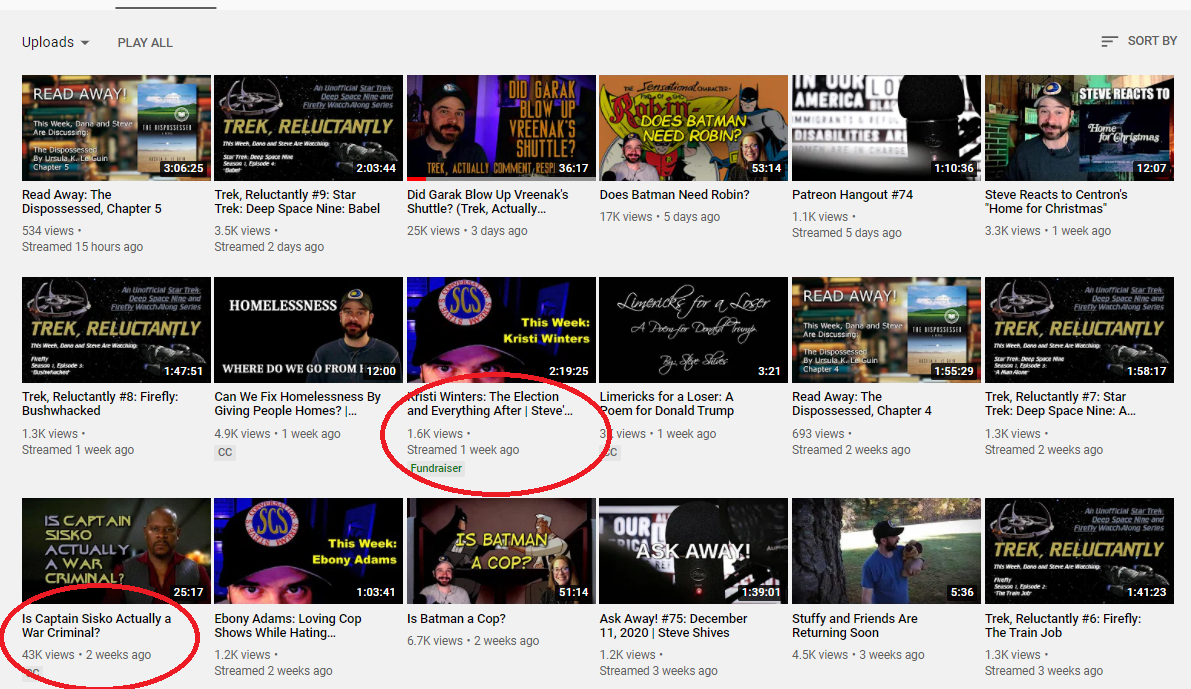Click title 'Steve Reacts to Centron's Home for Christmas'
The width and height of the screenshot is (1191, 689).
1056,201
